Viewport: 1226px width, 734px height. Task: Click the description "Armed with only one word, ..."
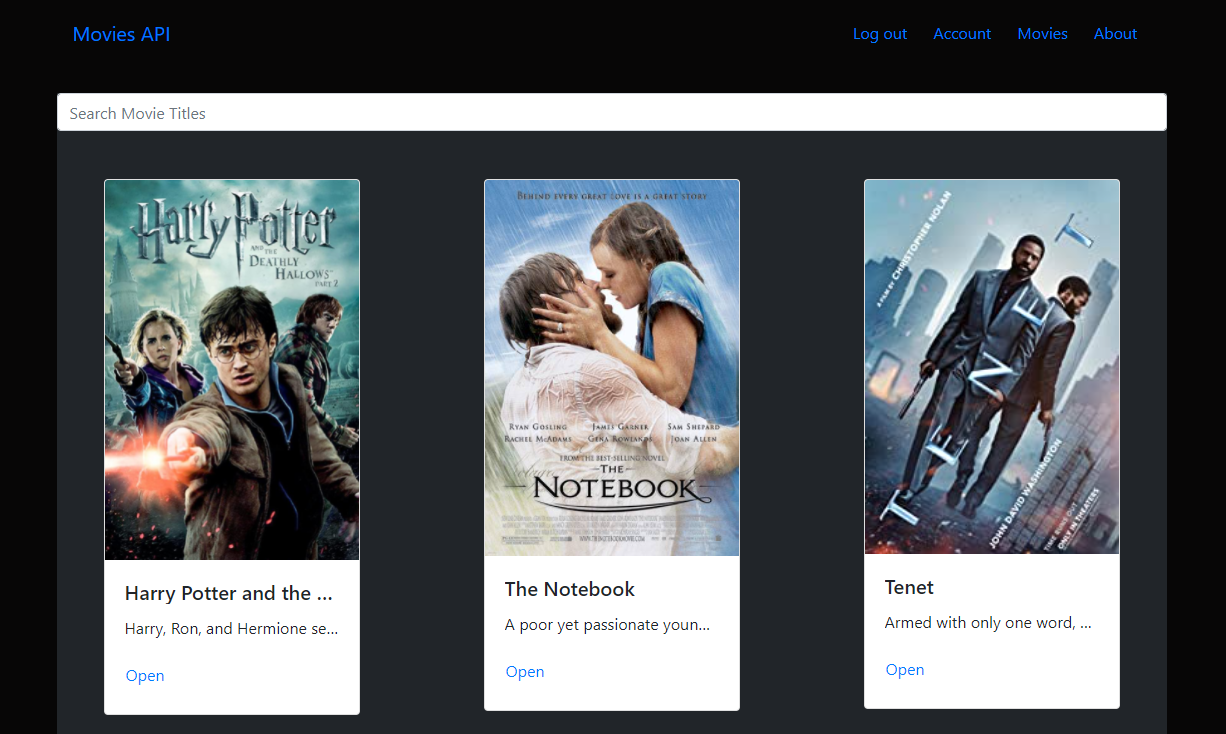(x=988, y=623)
